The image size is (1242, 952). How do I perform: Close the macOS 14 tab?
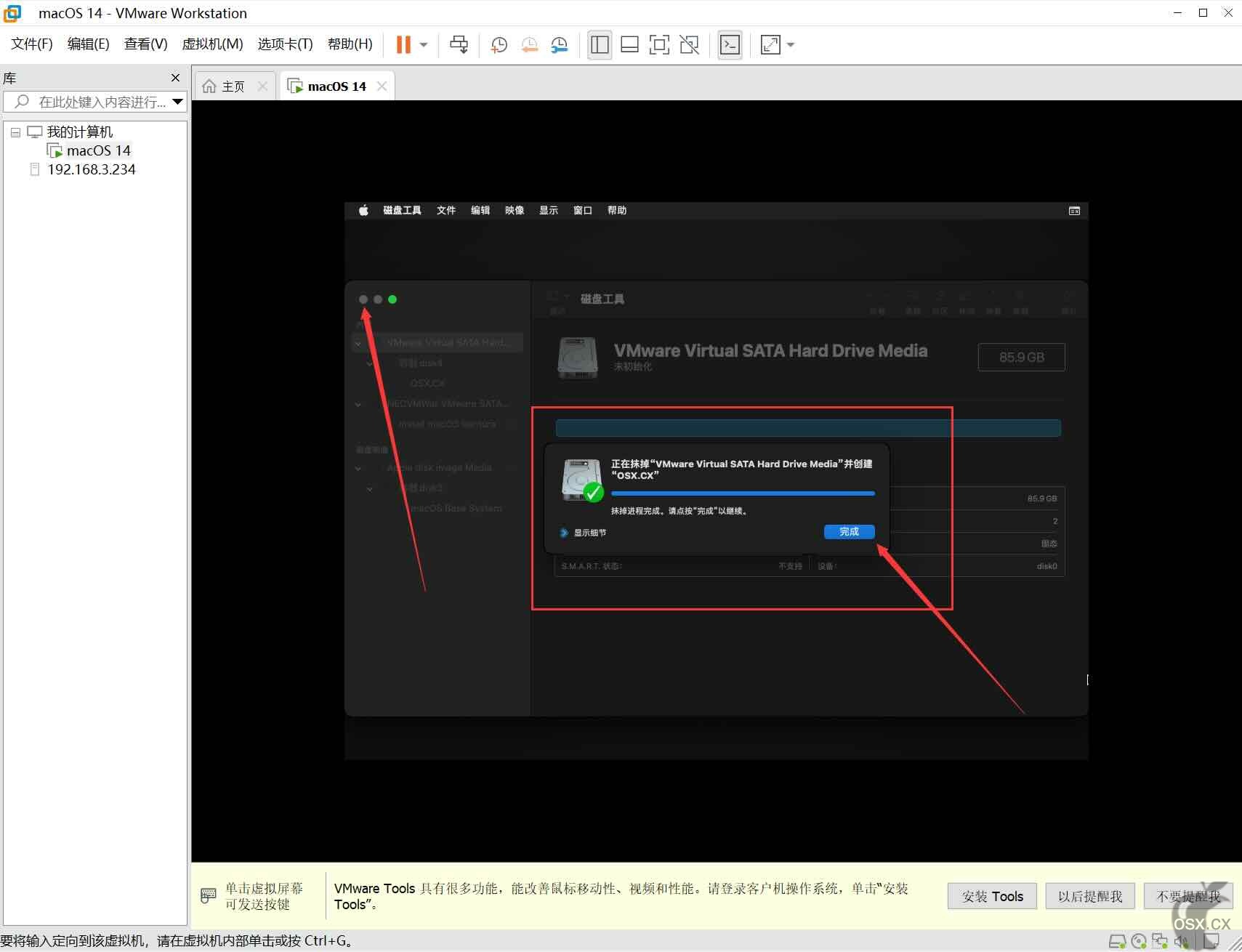(x=382, y=86)
